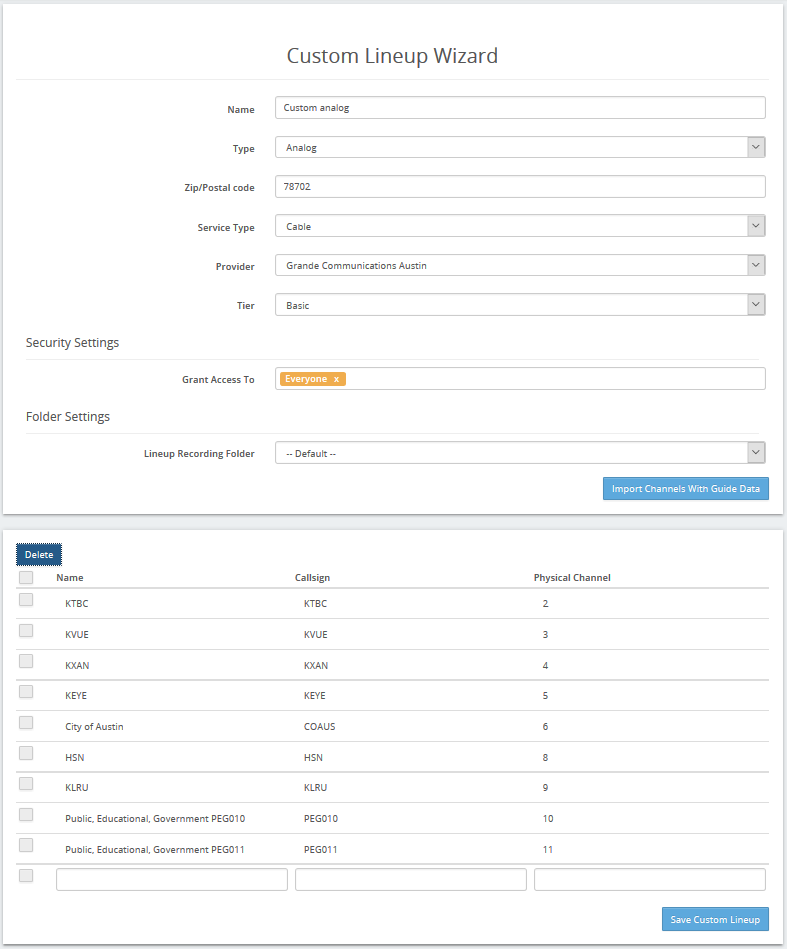Viewport: 787px width, 949px height.
Task: Remove the Everyone access tag
Action: pyautogui.click(x=336, y=379)
